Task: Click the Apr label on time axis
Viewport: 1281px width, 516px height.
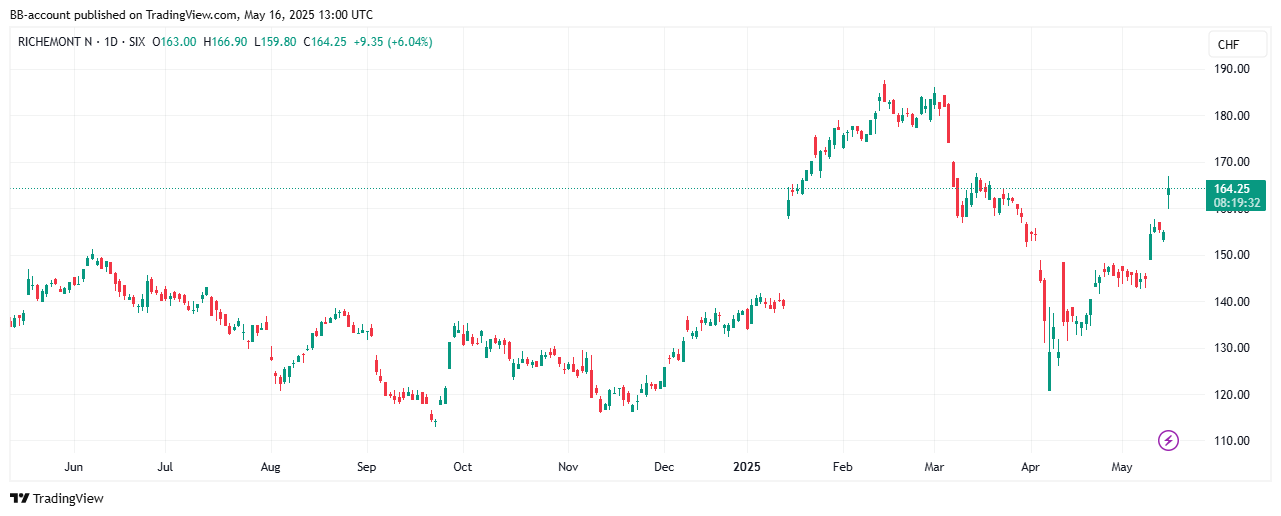Action: coord(1031,467)
